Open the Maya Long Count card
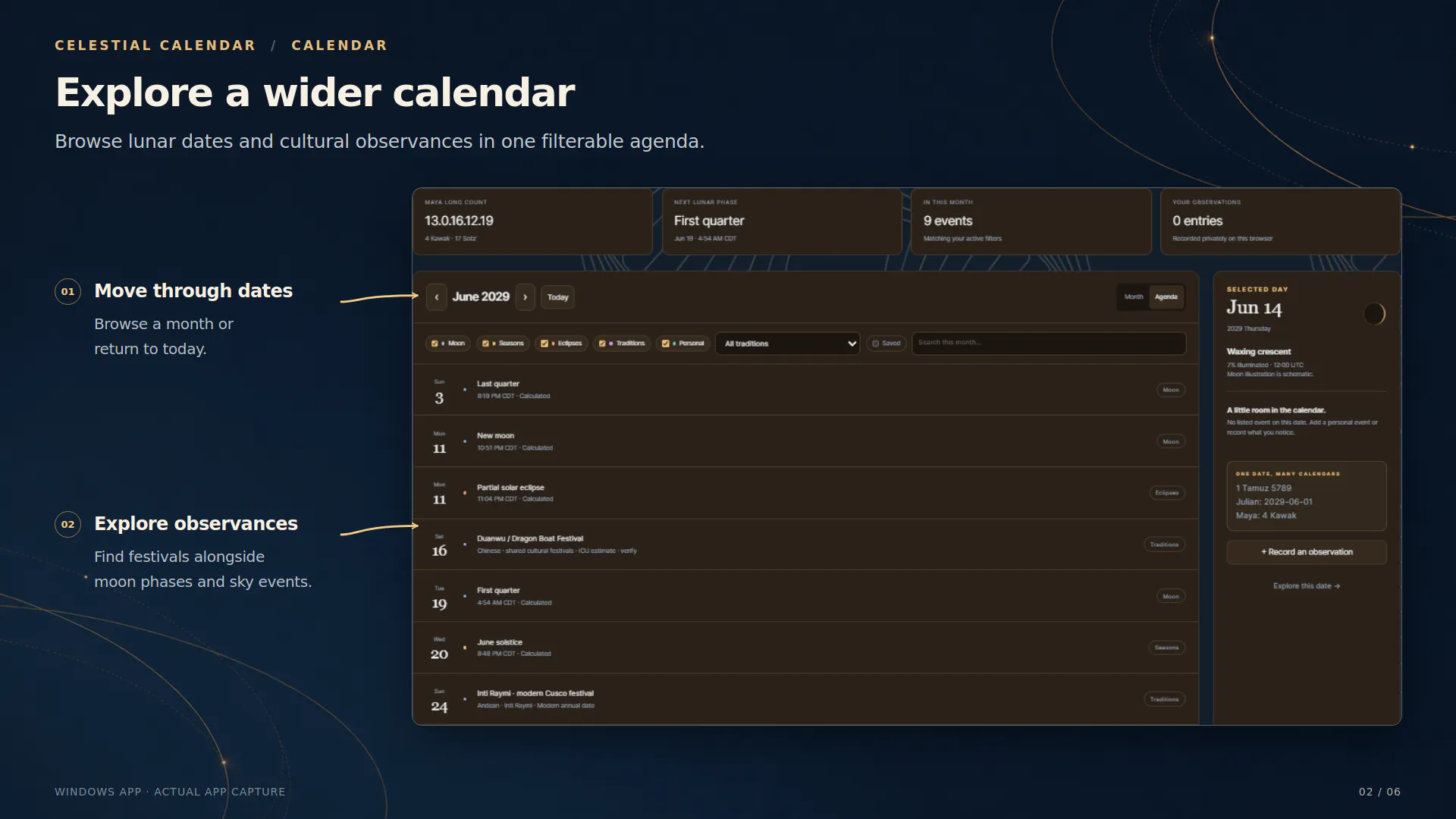Viewport: 1456px width, 819px height. tap(532, 221)
